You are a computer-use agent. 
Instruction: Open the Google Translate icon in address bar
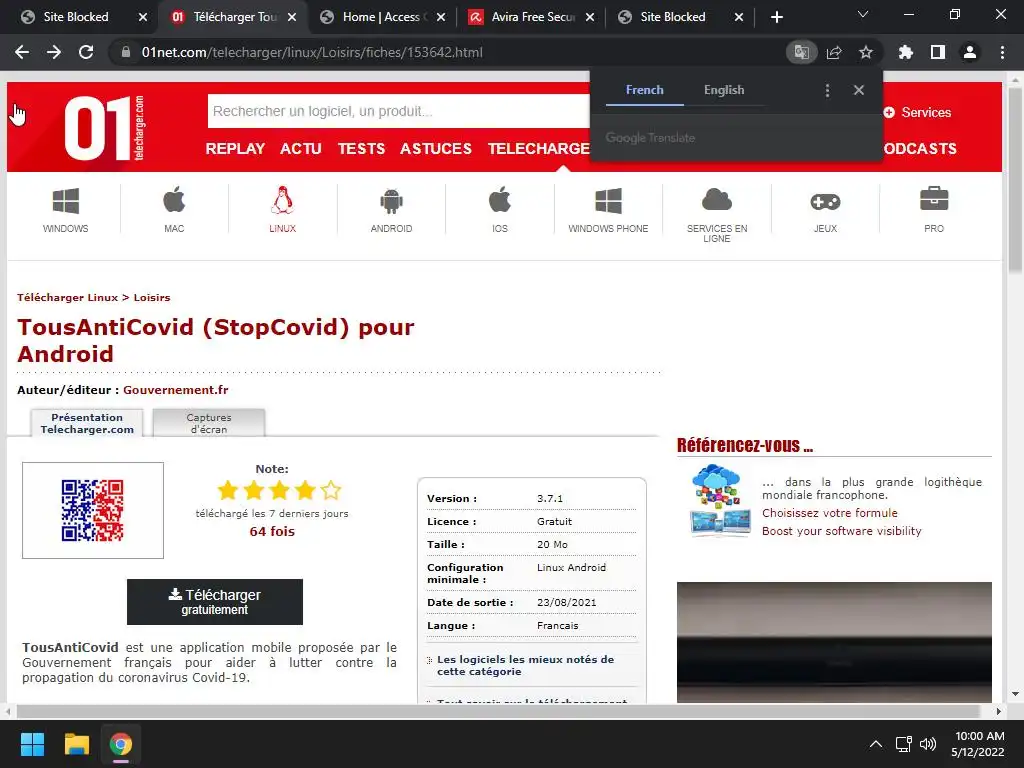[x=801, y=52]
